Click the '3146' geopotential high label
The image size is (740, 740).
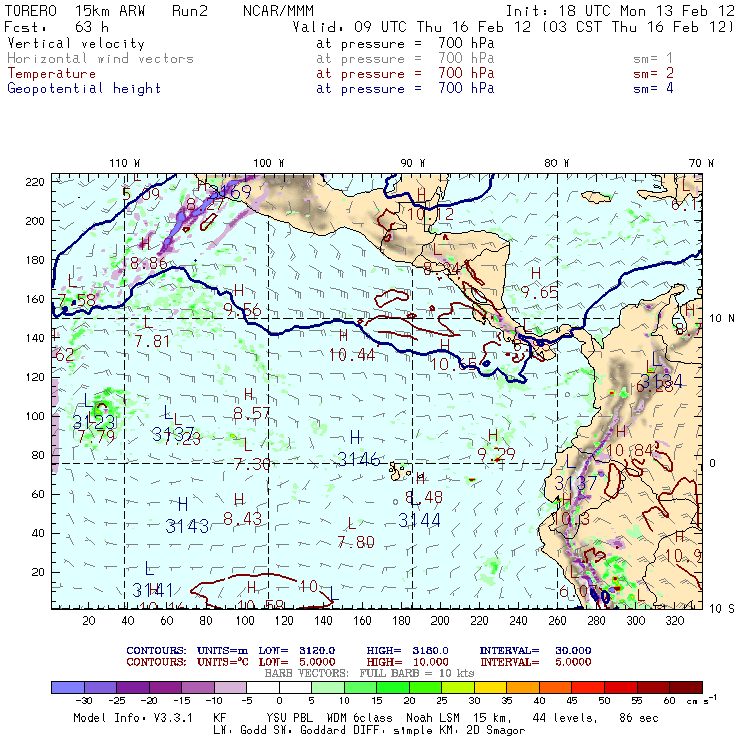tap(359, 459)
